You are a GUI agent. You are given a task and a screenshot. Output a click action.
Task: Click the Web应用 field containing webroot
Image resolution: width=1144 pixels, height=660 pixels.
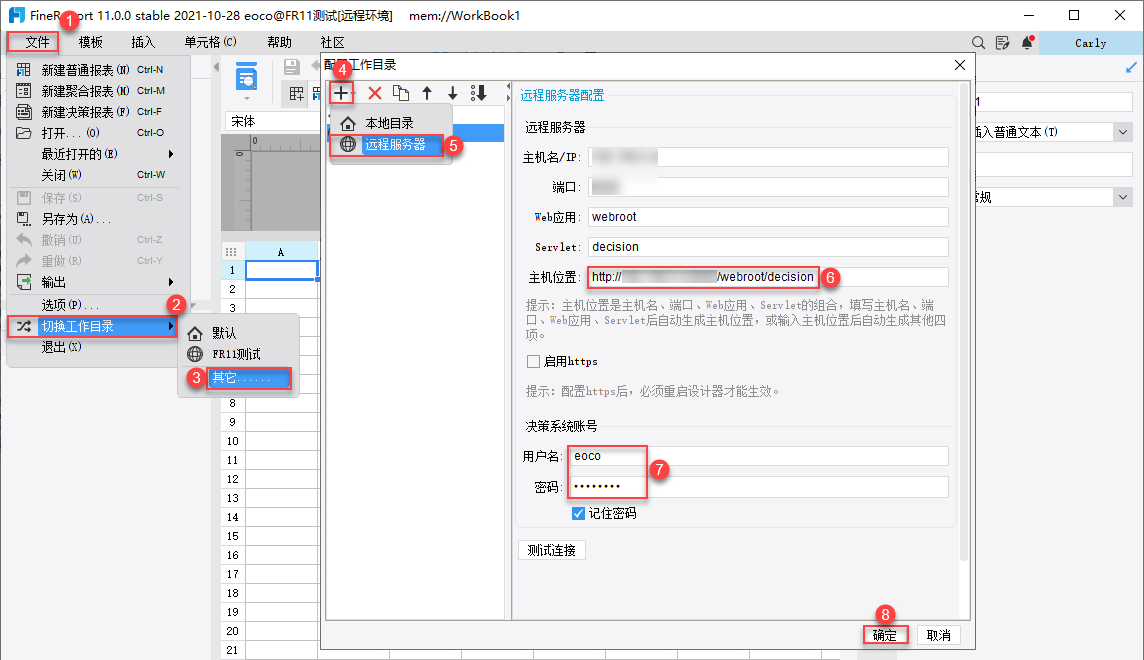pyautogui.click(x=768, y=217)
